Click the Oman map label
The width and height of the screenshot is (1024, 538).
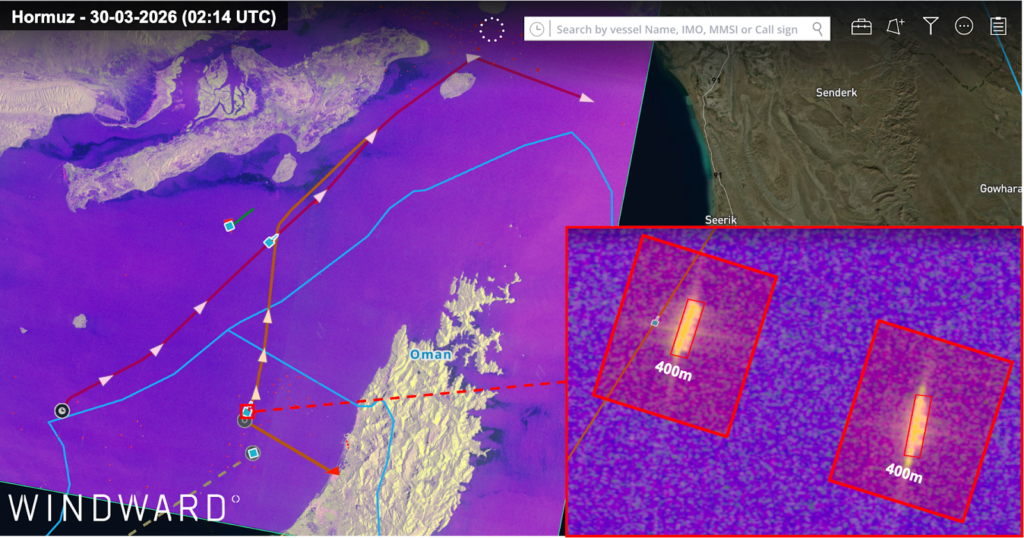point(430,355)
